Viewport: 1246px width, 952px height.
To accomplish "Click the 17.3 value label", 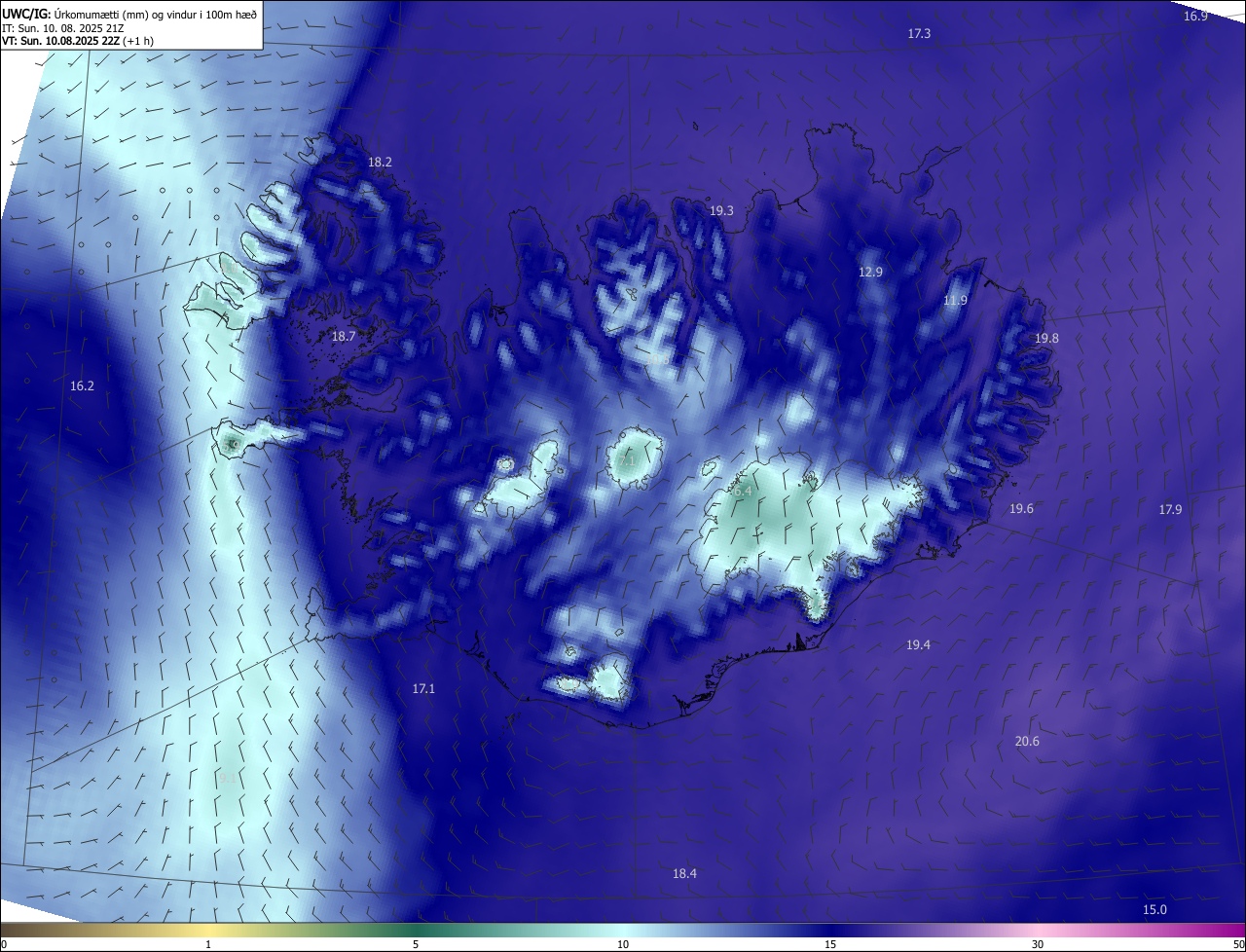I will coord(919,33).
